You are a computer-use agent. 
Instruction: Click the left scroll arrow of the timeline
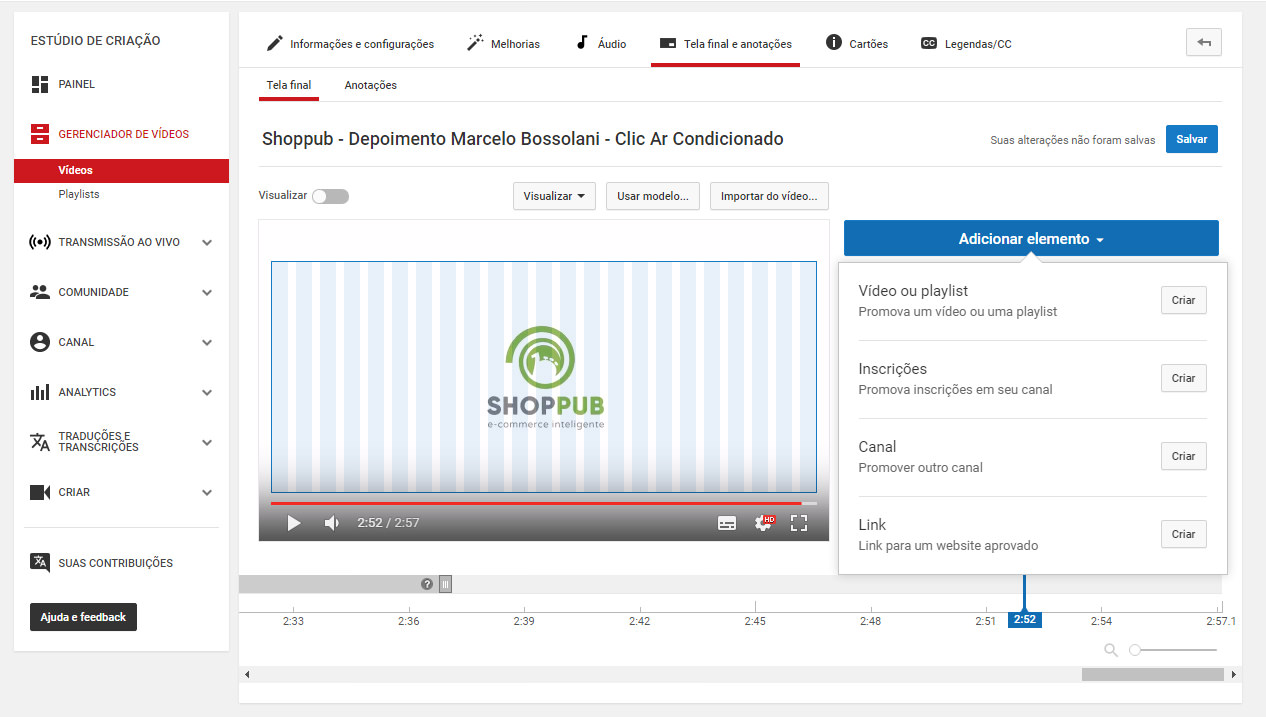click(247, 674)
